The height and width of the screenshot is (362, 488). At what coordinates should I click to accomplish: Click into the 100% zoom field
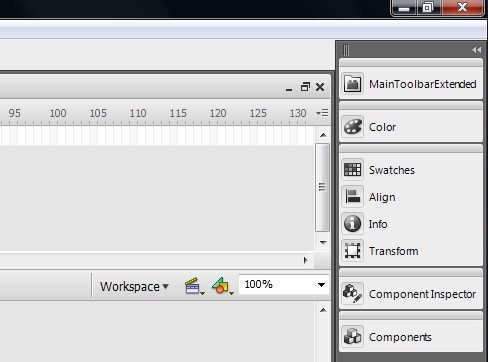[277, 284]
